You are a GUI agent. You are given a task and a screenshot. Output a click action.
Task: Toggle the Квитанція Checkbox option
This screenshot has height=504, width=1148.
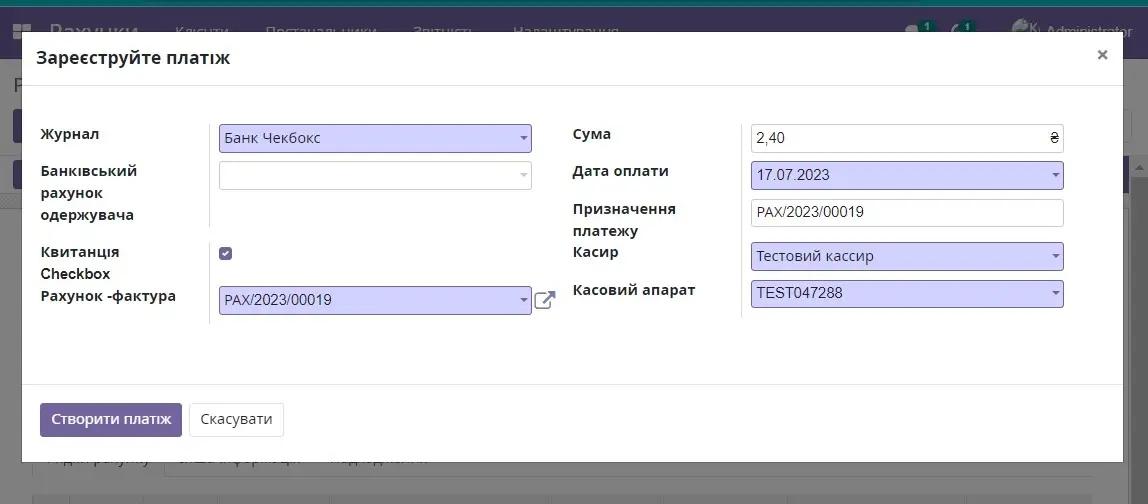coord(226,254)
